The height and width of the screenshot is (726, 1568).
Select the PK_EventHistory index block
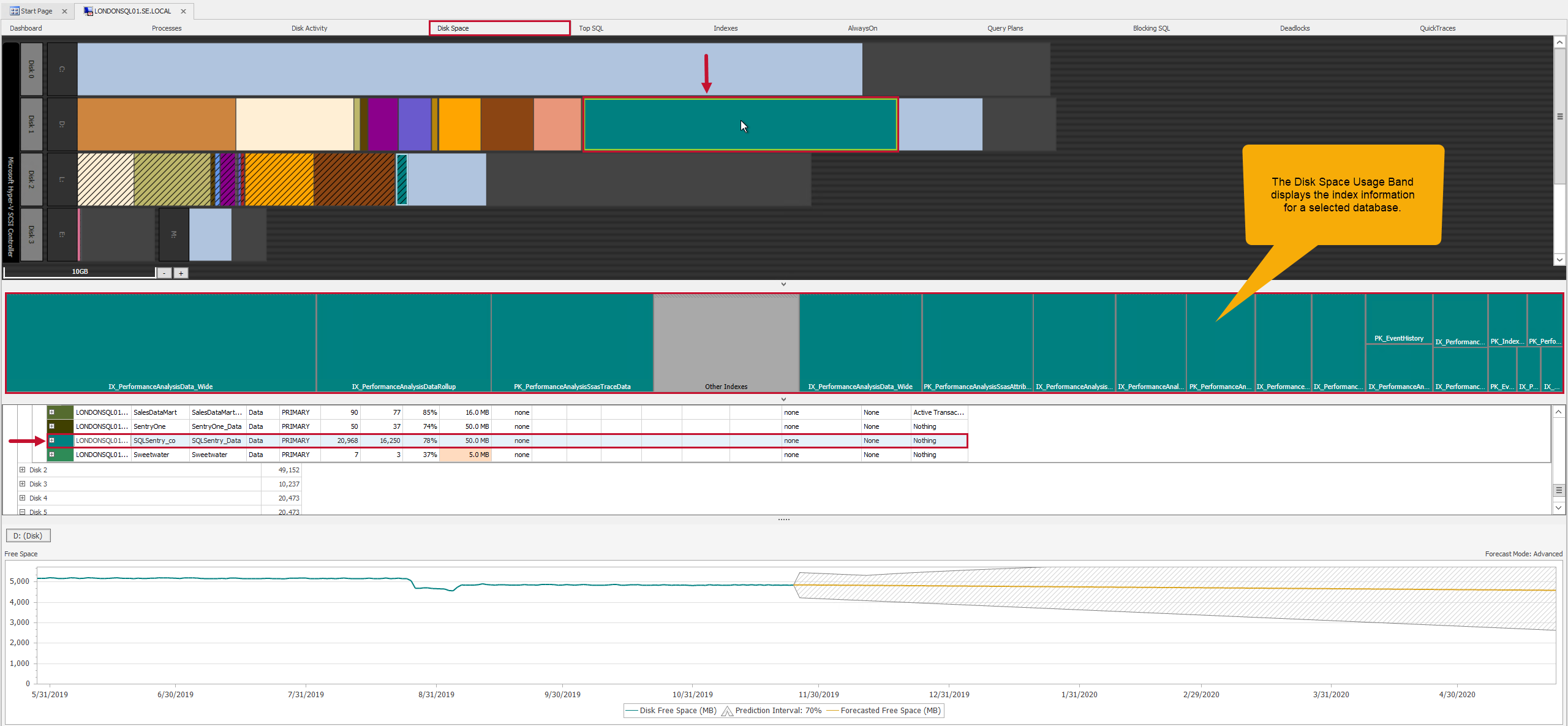click(1399, 319)
